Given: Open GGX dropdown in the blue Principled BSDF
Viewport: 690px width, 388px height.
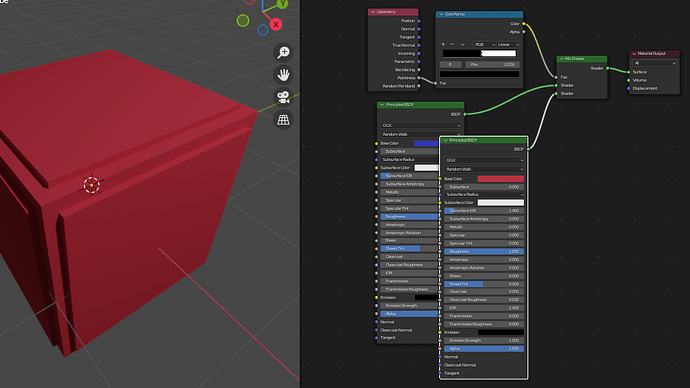Looking at the screenshot, I should 421,125.
